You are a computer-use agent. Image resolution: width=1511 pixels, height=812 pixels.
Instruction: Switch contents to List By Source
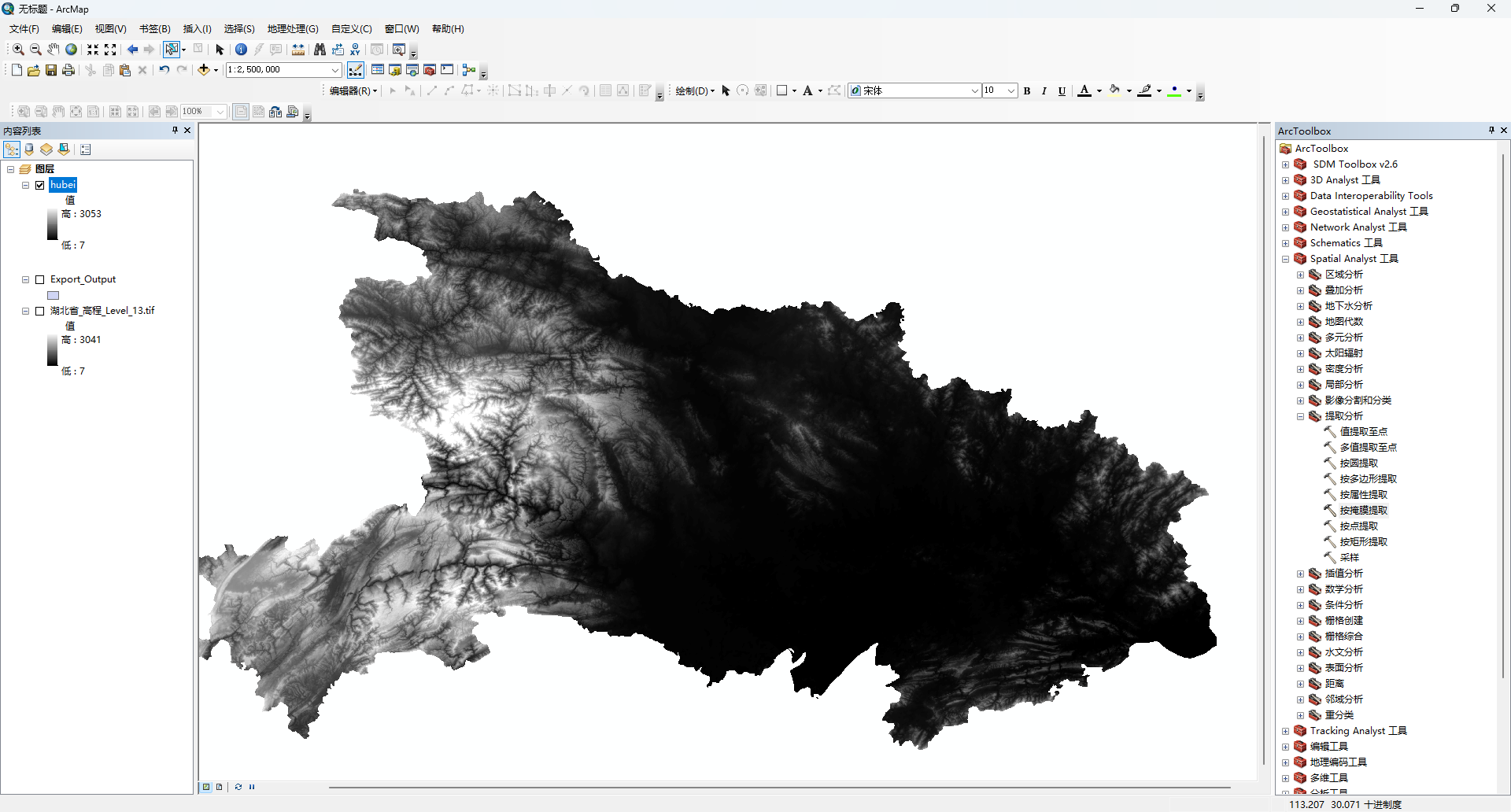point(29,149)
